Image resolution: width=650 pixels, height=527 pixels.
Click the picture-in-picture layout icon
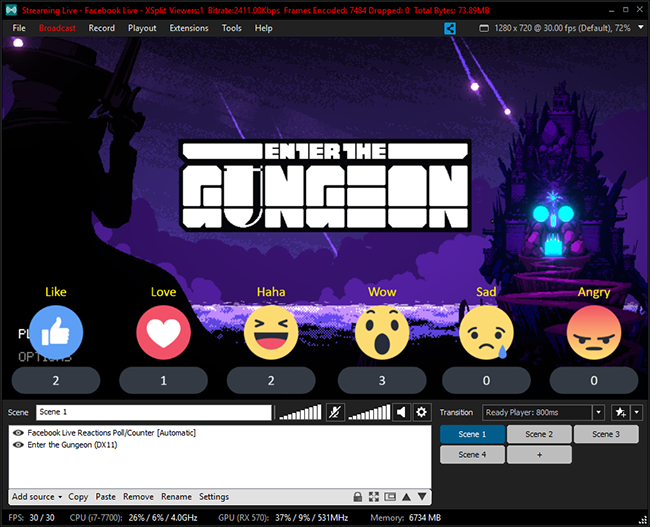(x=390, y=497)
